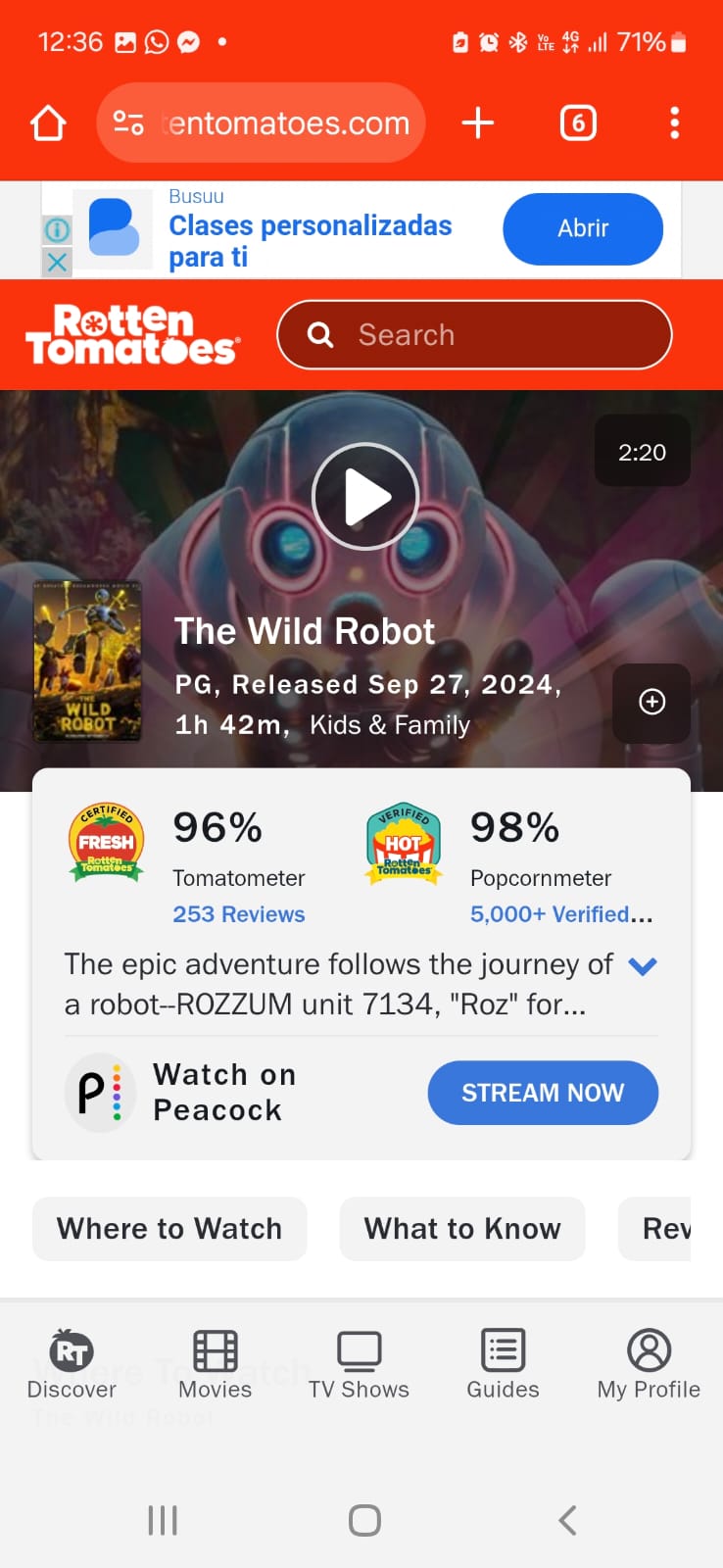Click the STREAM NOW button
This screenshot has height=1568, width=723.
[543, 1093]
